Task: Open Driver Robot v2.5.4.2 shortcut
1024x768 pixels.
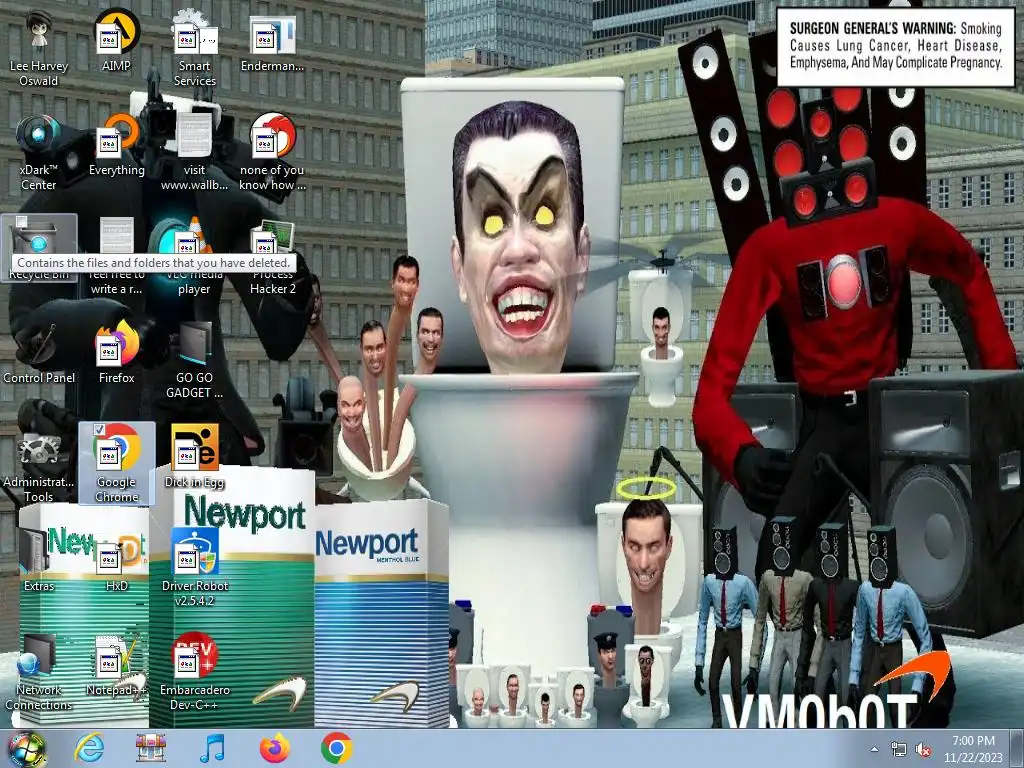Action: (x=195, y=568)
